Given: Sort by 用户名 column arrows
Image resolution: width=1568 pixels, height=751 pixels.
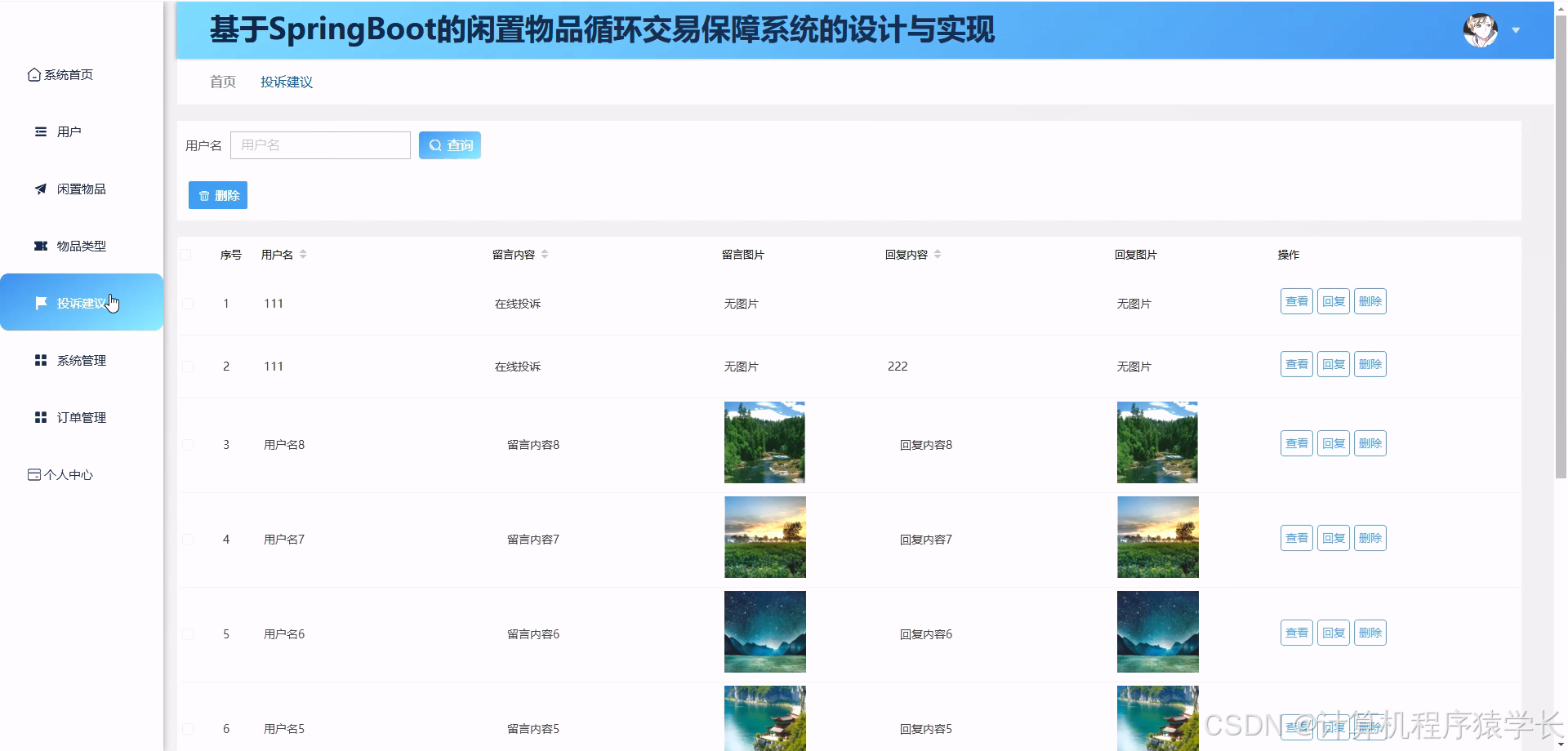Looking at the screenshot, I should click(x=303, y=255).
